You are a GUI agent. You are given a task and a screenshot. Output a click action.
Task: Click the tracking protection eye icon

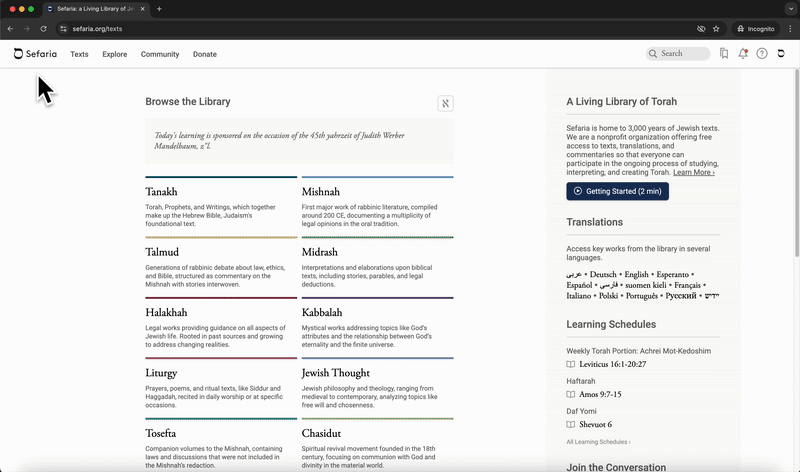(x=701, y=29)
